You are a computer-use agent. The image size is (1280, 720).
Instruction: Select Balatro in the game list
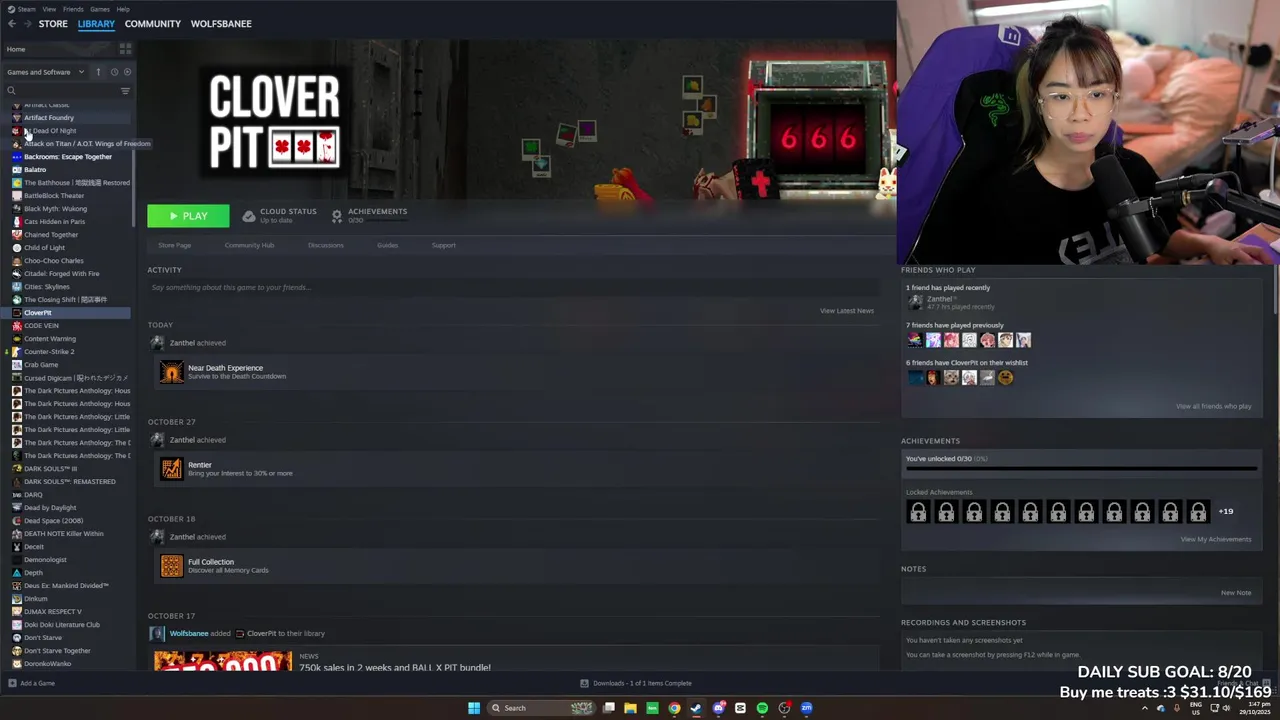(35, 170)
